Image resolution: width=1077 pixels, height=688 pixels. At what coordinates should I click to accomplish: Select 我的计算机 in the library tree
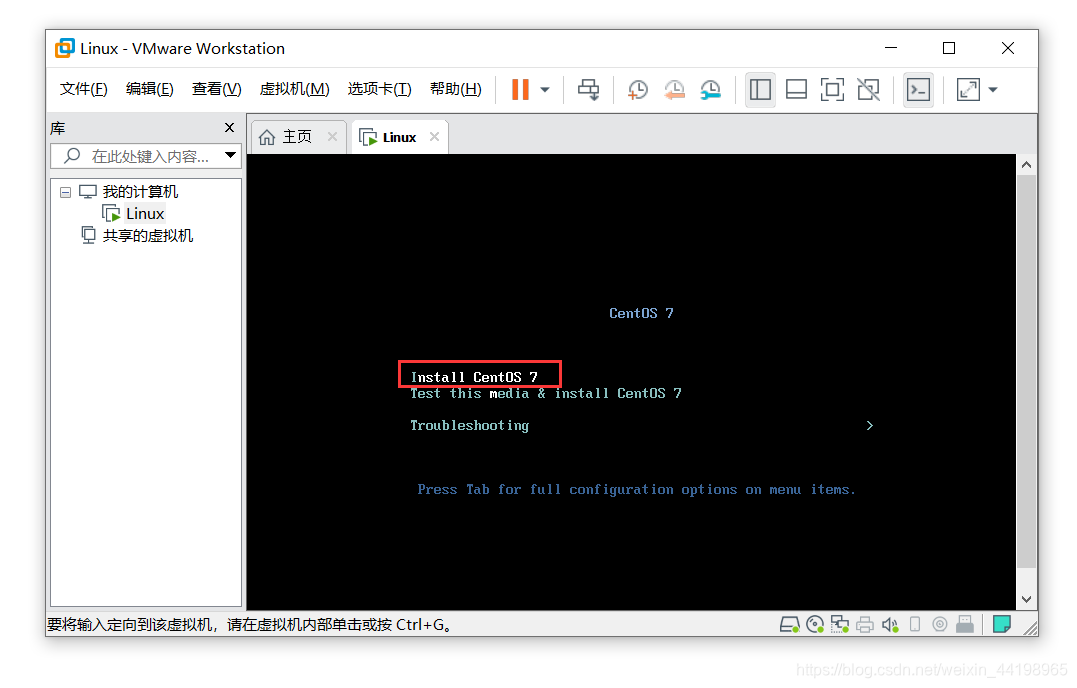[140, 192]
